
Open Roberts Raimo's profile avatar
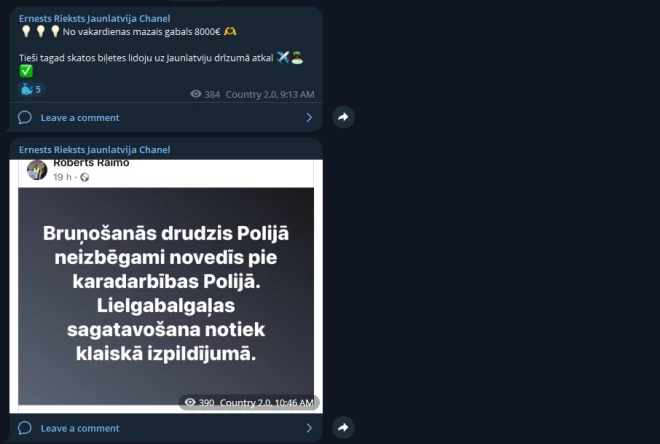pos(37,170)
